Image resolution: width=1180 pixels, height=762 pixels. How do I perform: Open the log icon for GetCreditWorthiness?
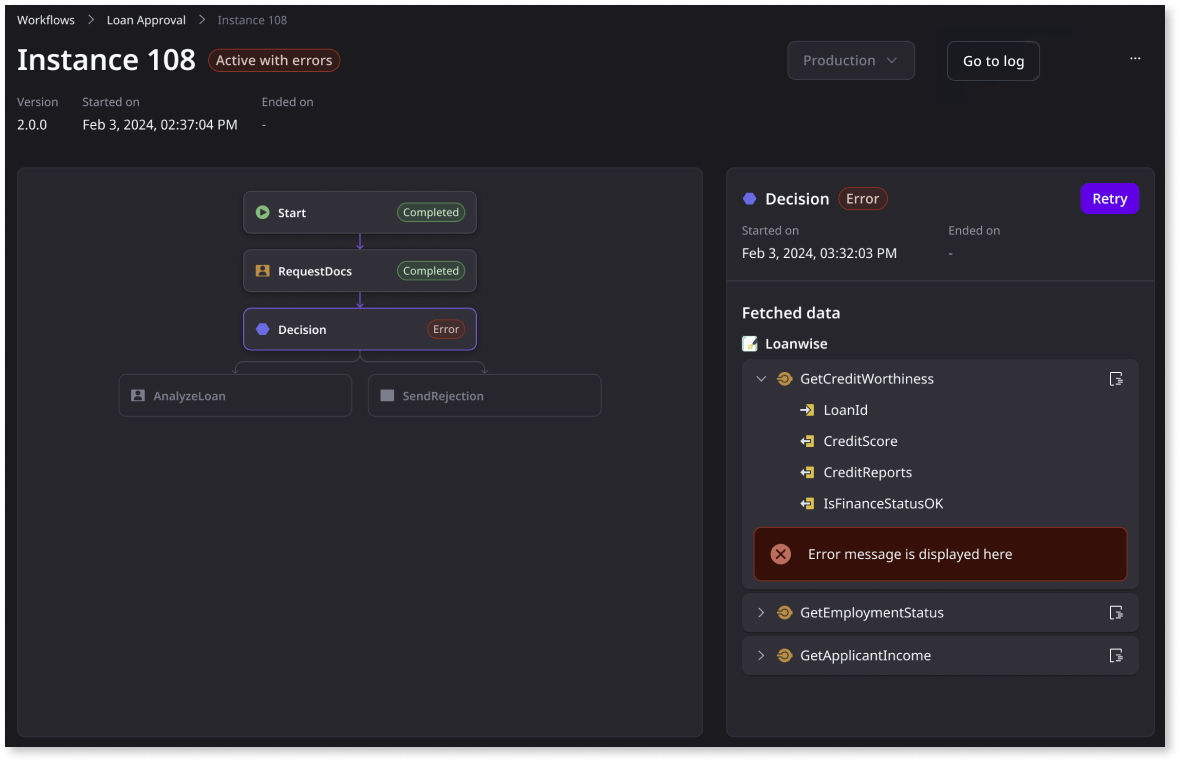(x=1117, y=378)
